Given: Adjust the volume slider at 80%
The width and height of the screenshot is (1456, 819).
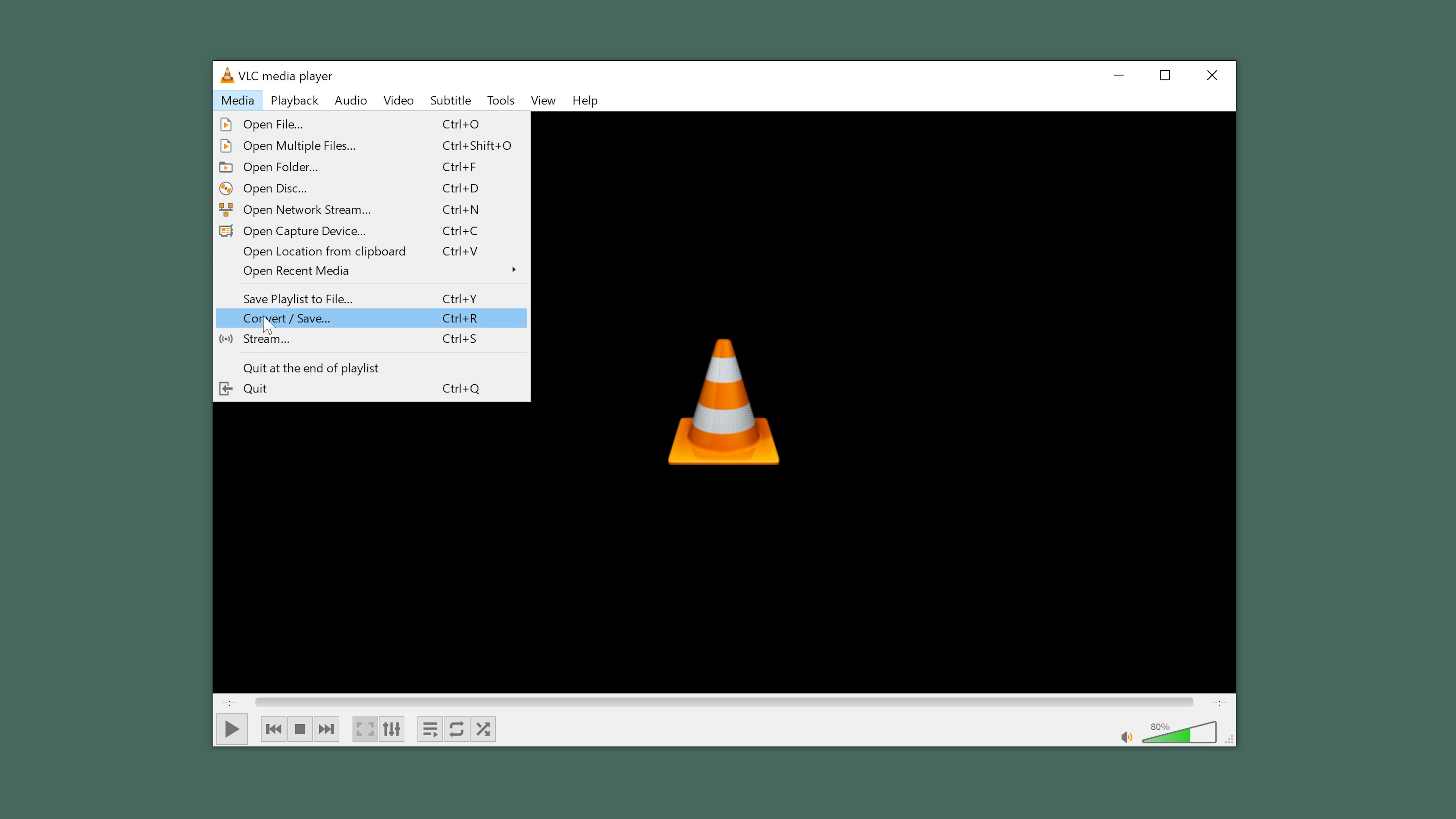Looking at the screenshot, I should click(x=1179, y=733).
